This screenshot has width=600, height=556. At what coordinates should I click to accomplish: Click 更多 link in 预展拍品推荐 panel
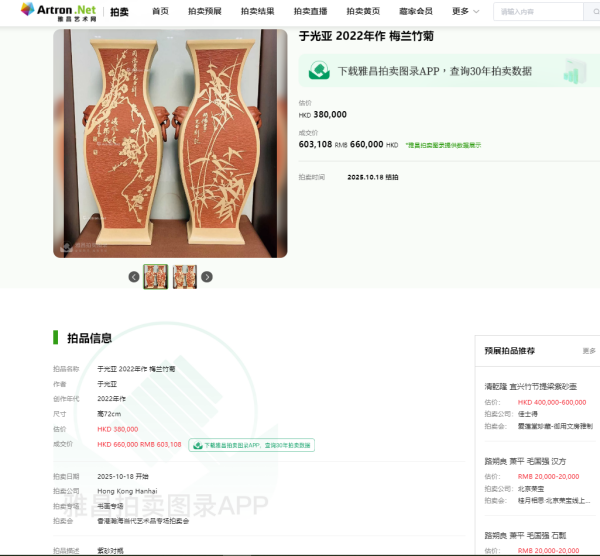589,351
